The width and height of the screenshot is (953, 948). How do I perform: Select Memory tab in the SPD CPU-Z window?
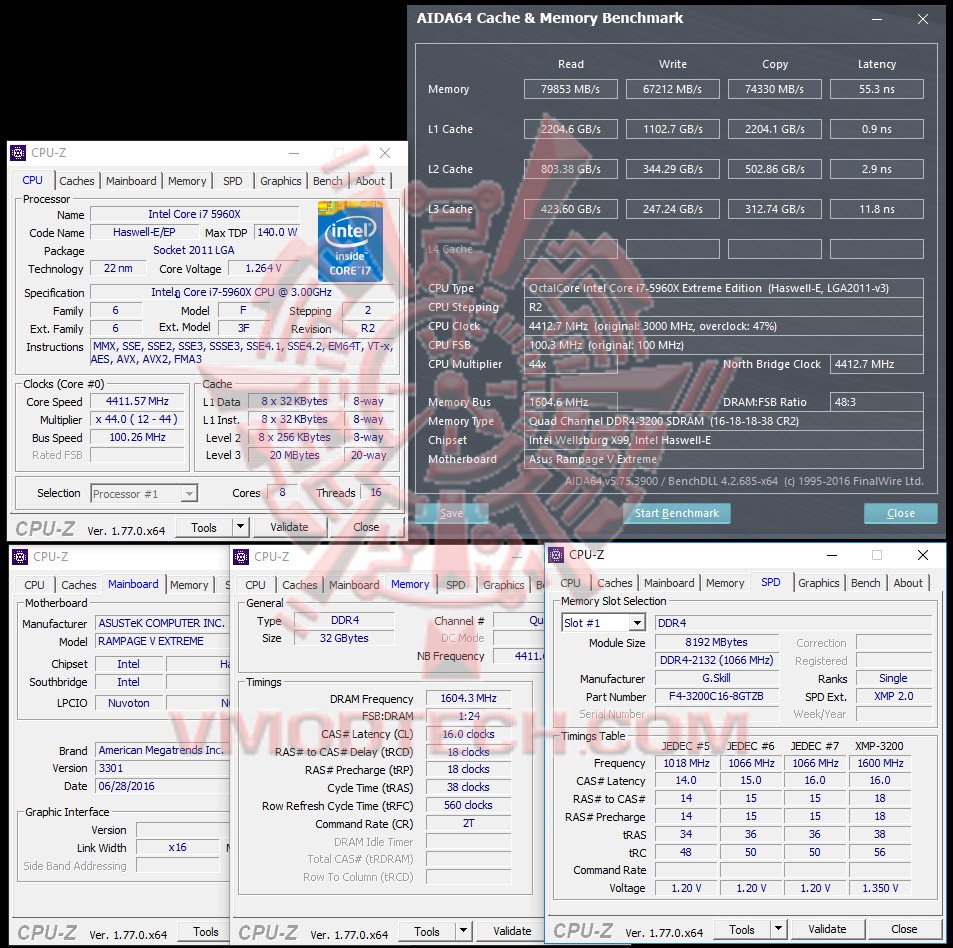(725, 583)
